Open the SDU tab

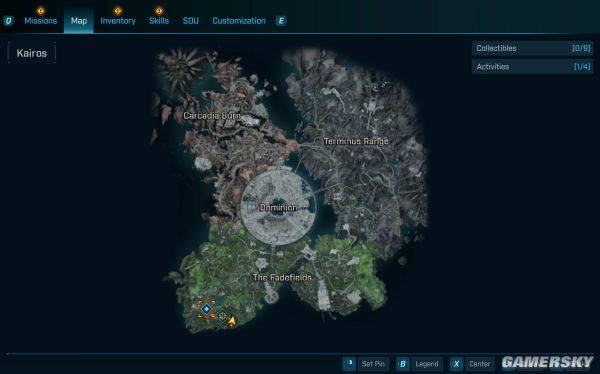click(x=191, y=21)
